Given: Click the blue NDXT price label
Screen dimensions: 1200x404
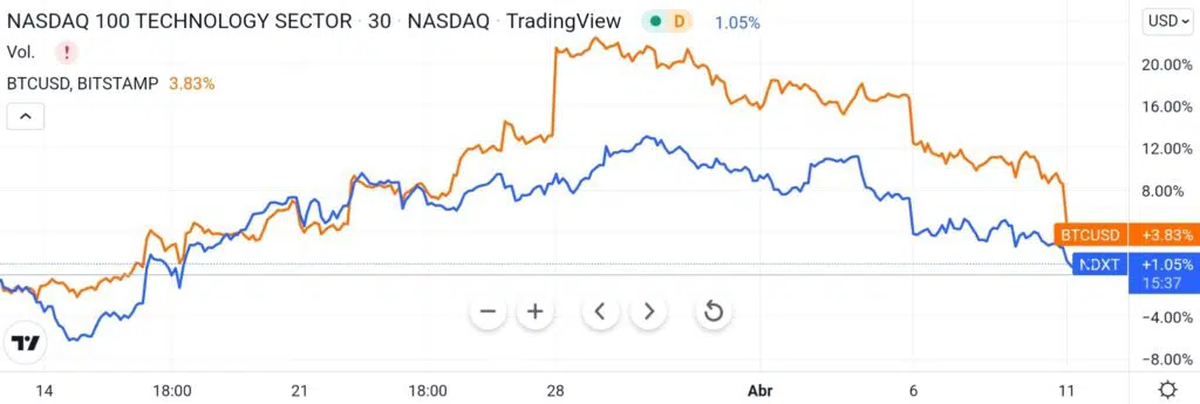Looking at the screenshot, I should tap(1099, 265).
